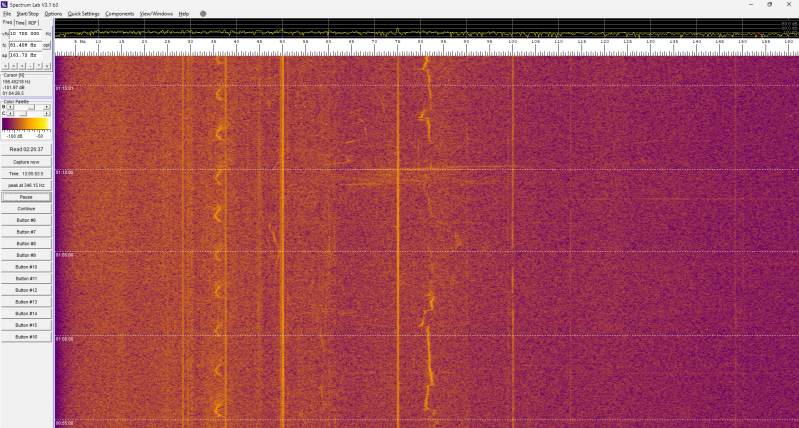Viewport: 799px width, 428px height.
Task: Click Button #11
Action: tap(26, 279)
